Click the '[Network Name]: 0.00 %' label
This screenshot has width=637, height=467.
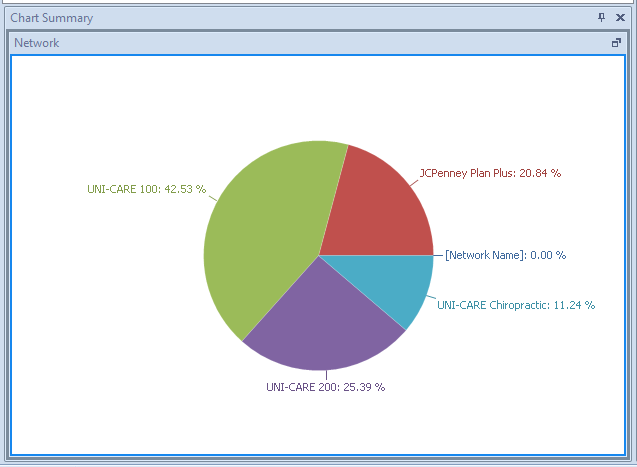[505, 255]
